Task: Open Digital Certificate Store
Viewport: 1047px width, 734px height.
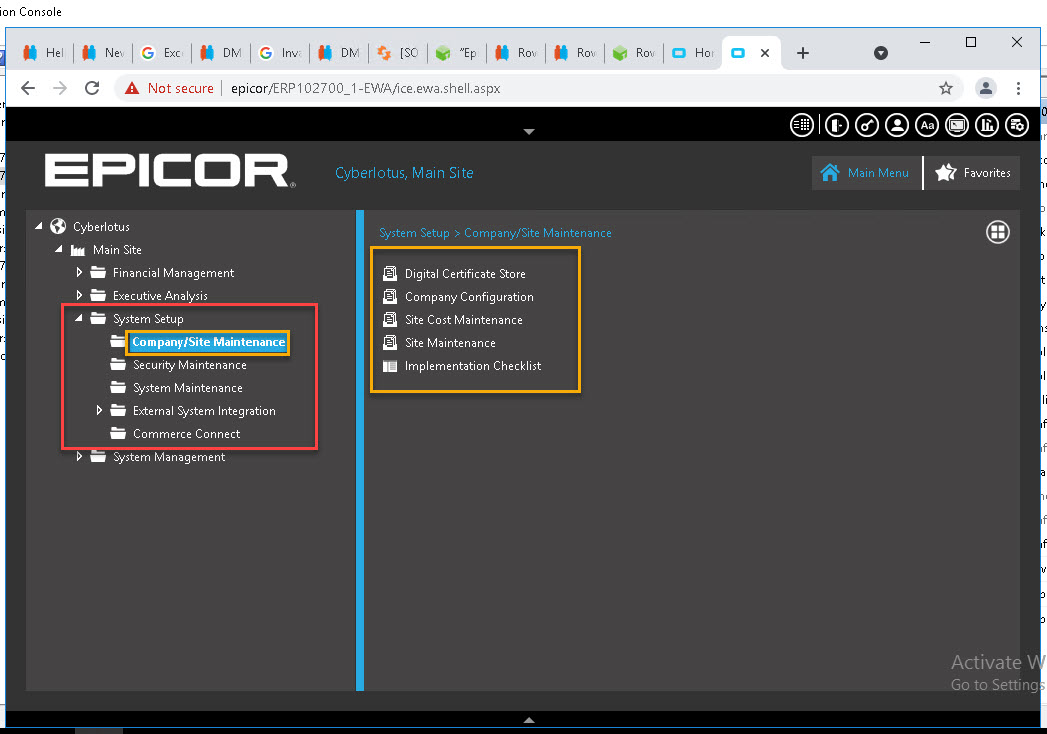Action: tap(465, 274)
